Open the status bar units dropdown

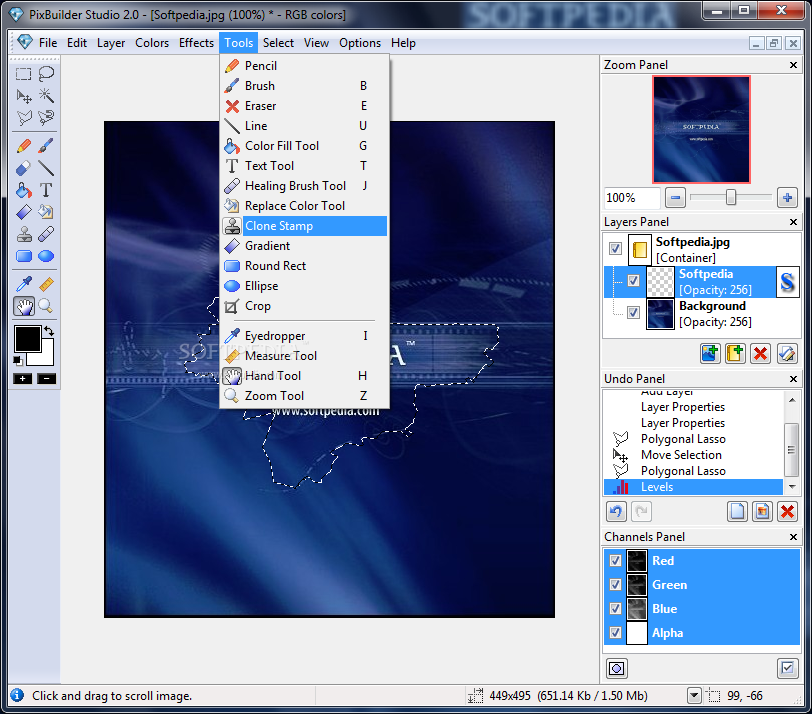pos(694,695)
